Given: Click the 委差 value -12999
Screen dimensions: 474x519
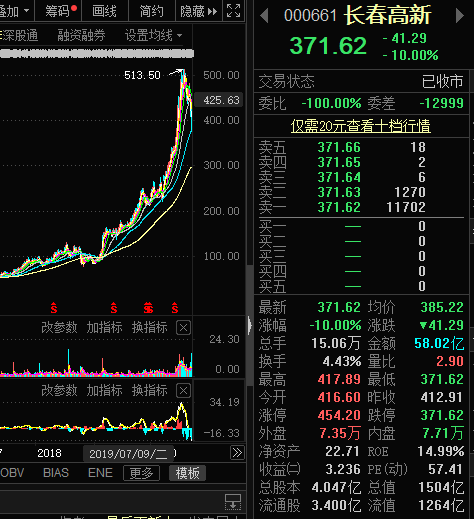Looking at the screenshot, I should [x=442, y=103].
